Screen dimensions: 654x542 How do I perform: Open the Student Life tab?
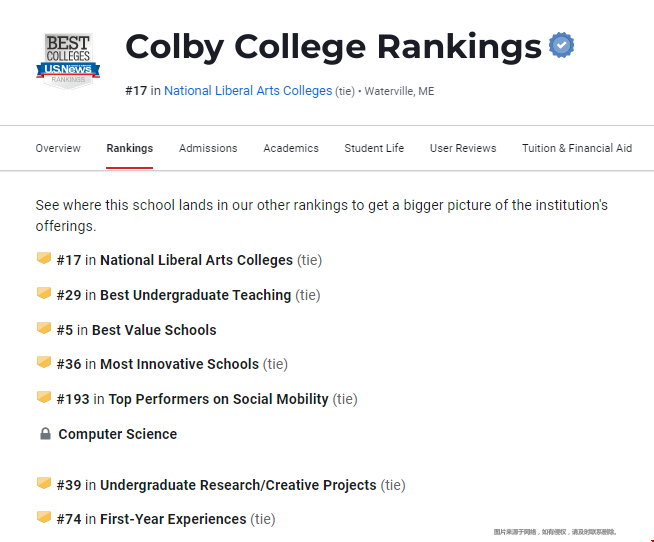point(374,148)
